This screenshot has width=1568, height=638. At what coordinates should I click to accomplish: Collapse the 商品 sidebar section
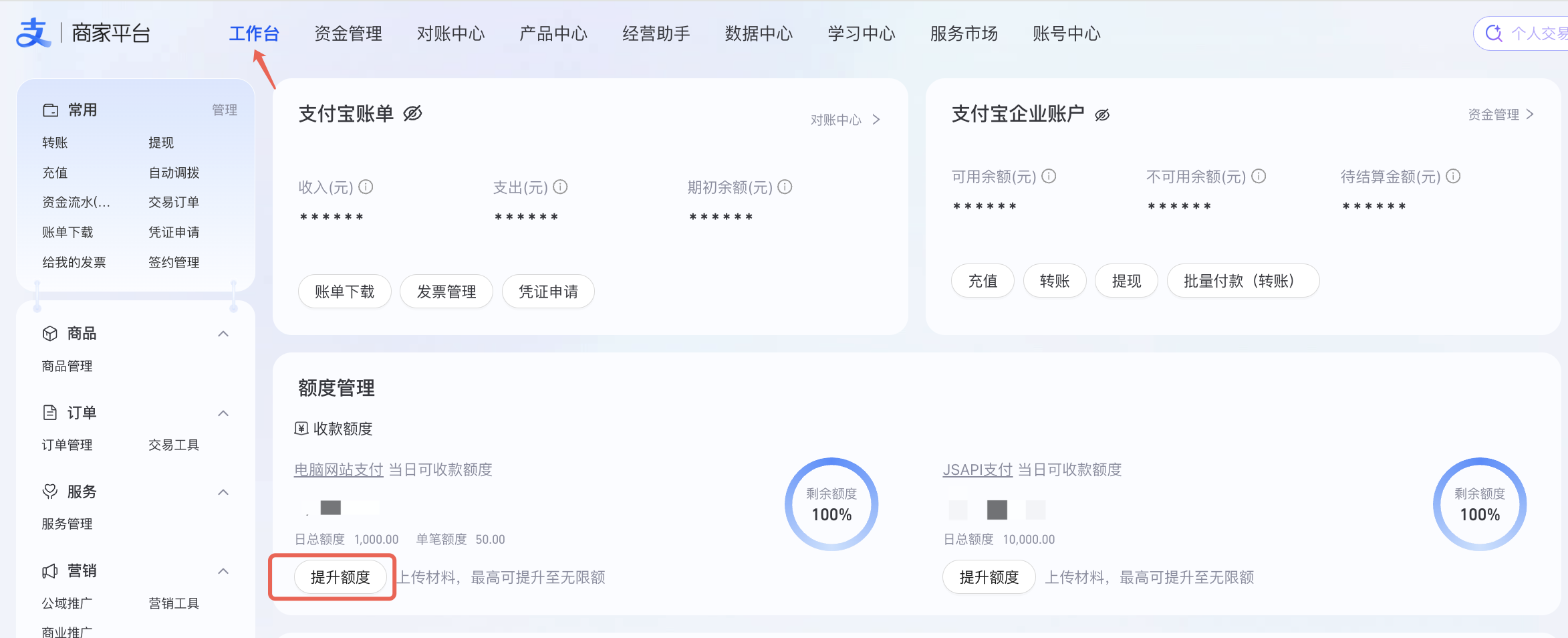[x=223, y=334]
